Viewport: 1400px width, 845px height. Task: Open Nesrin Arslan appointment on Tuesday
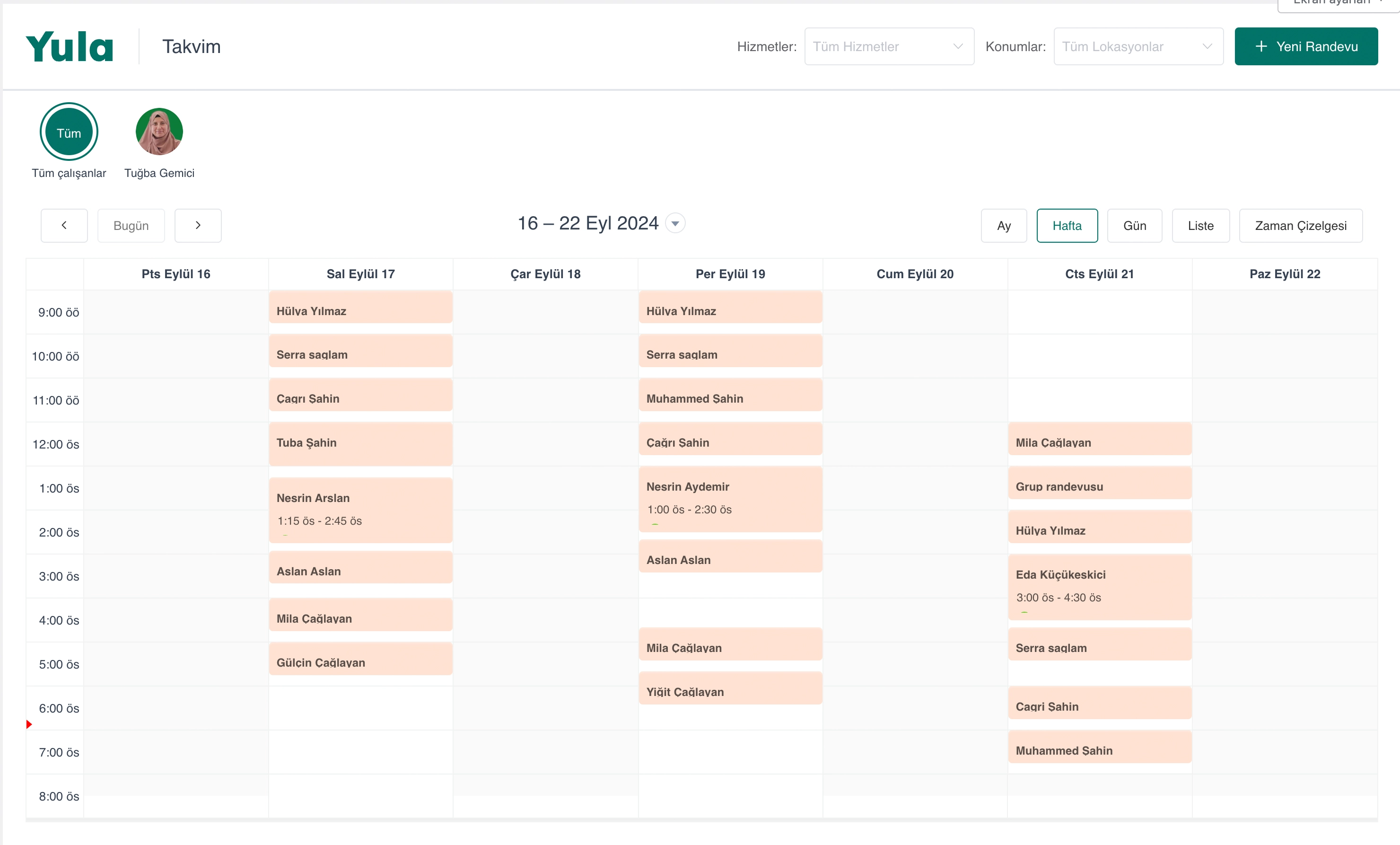click(x=360, y=510)
